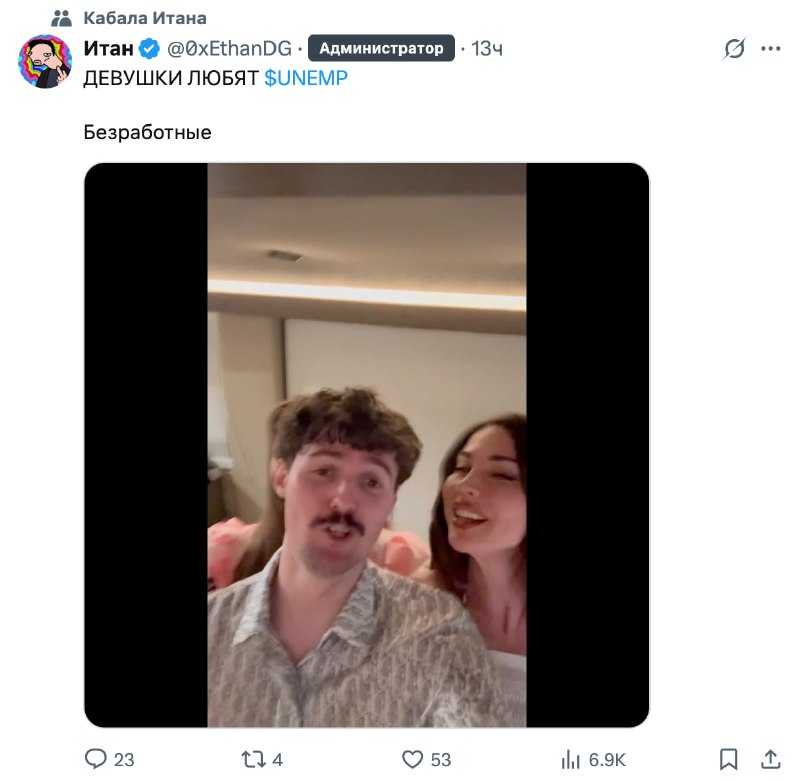Click the Grok explain icon
This screenshot has height=781, width=800.
(x=735, y=49)
